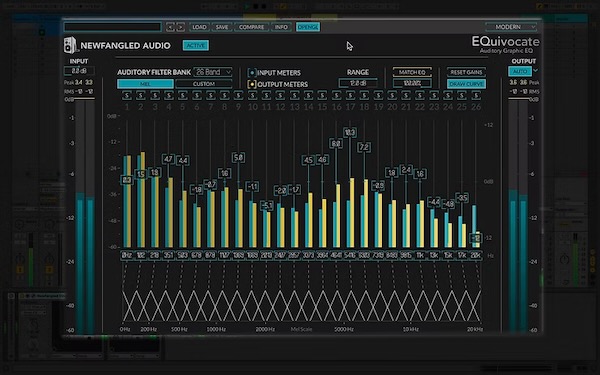Viewport: 600px width, 375px height.
Task: Solo band 8 with its S button
Action: click(x=225, y=95)
